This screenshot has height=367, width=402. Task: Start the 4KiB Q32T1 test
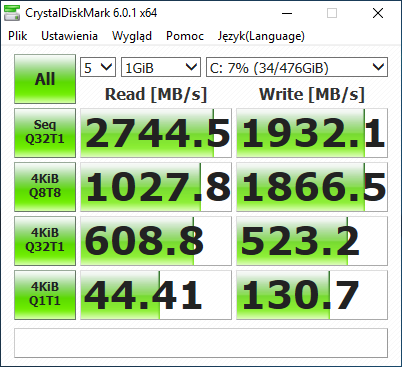(x=45, y=241)
